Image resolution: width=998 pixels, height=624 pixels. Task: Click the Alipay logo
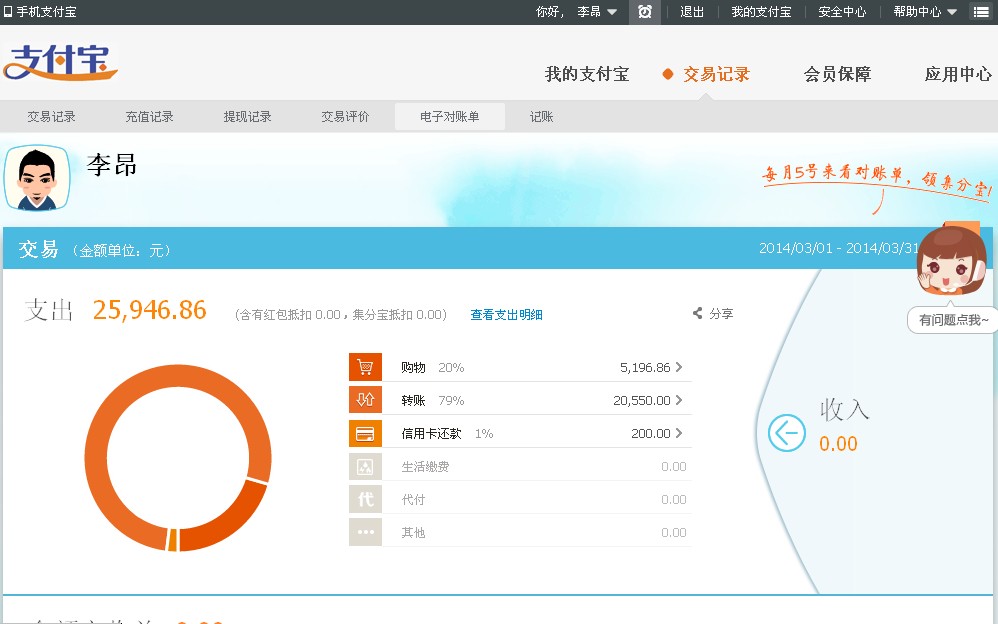(60, 63)
